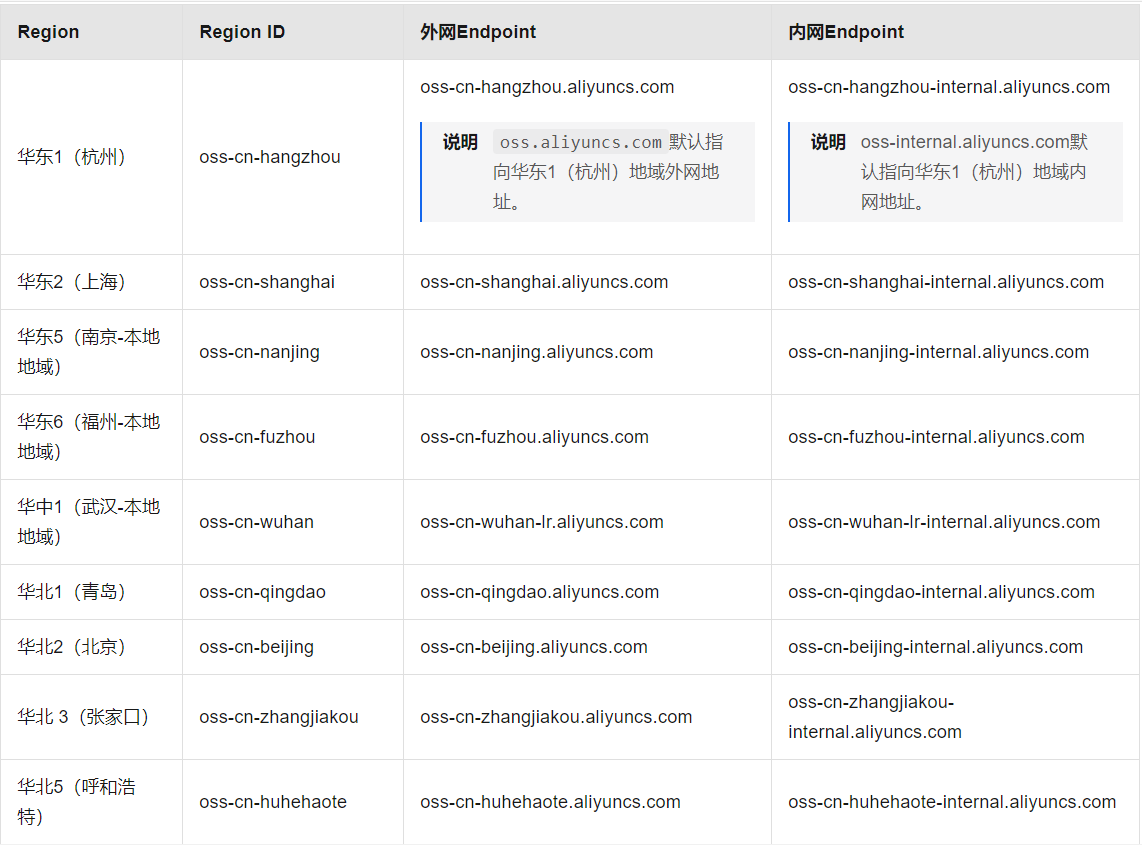The height and width of the screenshot is (845, 1142).
Task: Click the oss-internal.aliyuncs.com note text
Action: [965, 141]
